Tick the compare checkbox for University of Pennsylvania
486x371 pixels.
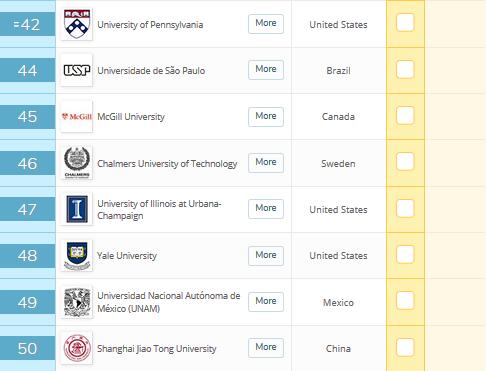405,23
